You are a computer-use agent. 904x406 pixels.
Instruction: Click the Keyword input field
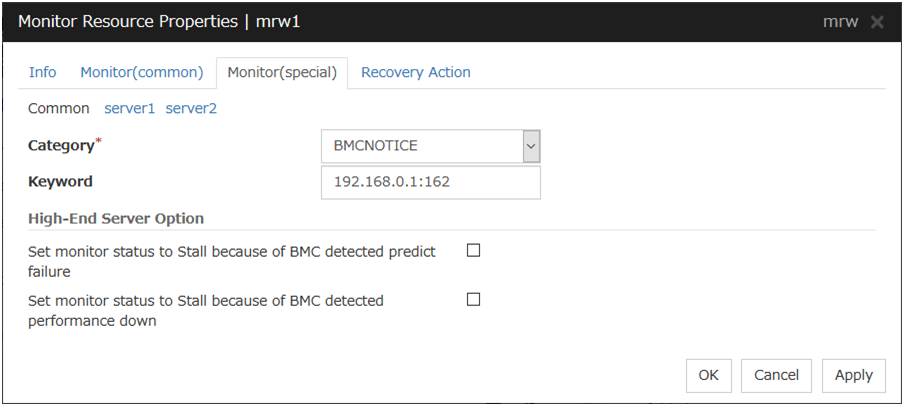pyautogui.click(x=430, y=183)
